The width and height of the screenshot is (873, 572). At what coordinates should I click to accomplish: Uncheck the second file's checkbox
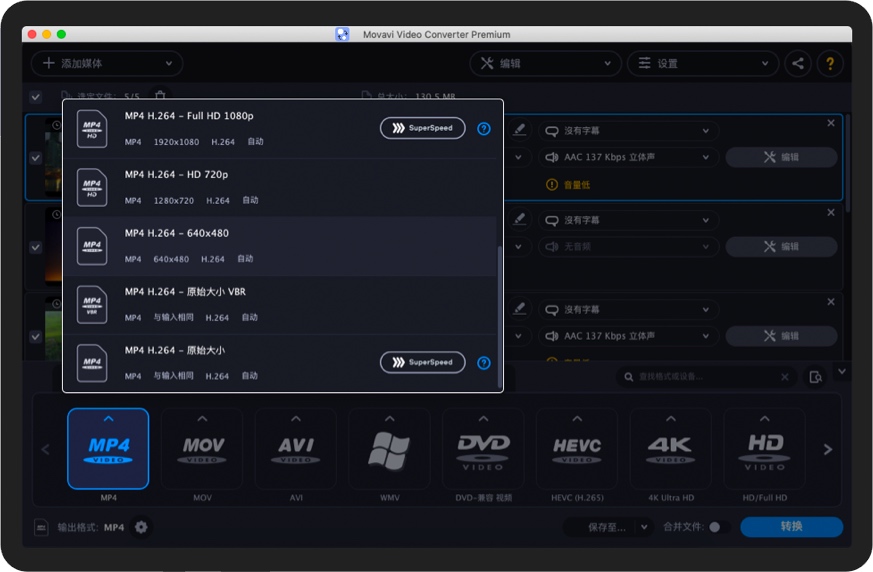tap(36, 247)
